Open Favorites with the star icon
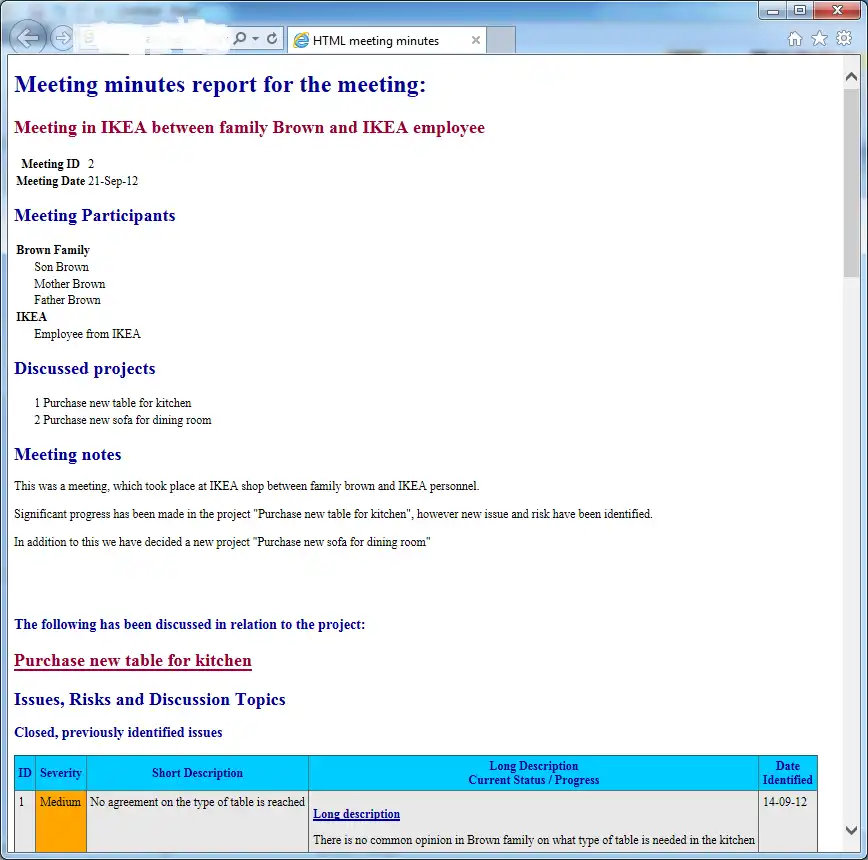Screen dimensions: 868x860 819,39
